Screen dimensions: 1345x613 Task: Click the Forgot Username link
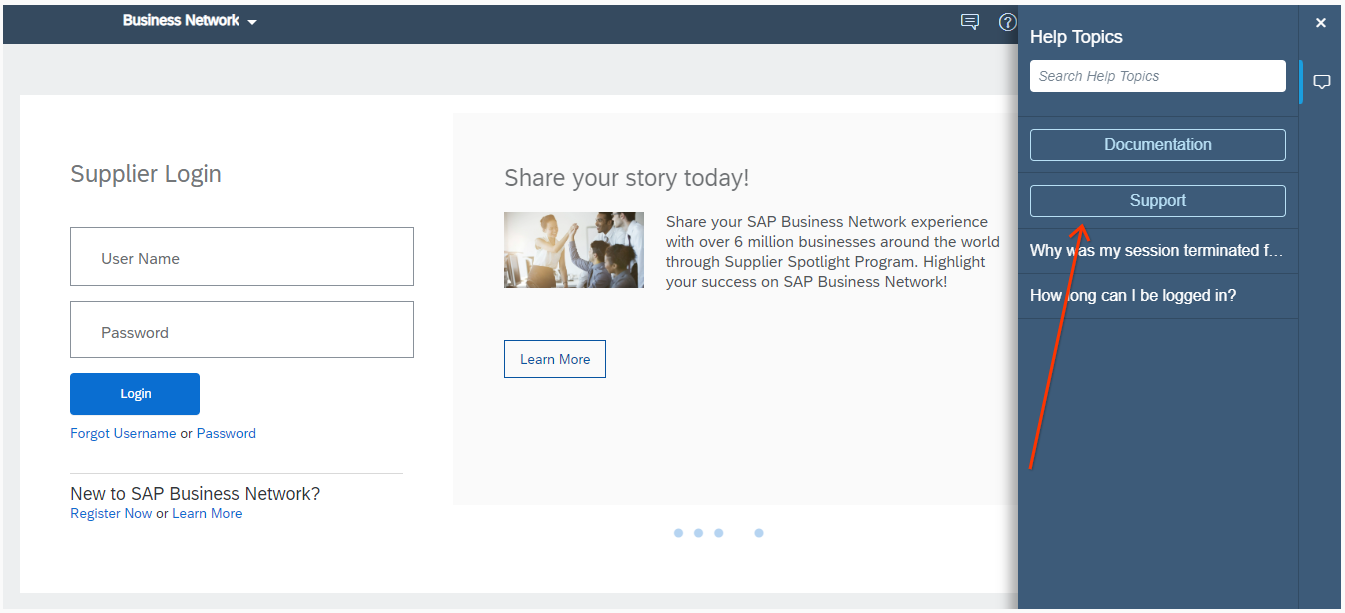coord(123,433)
